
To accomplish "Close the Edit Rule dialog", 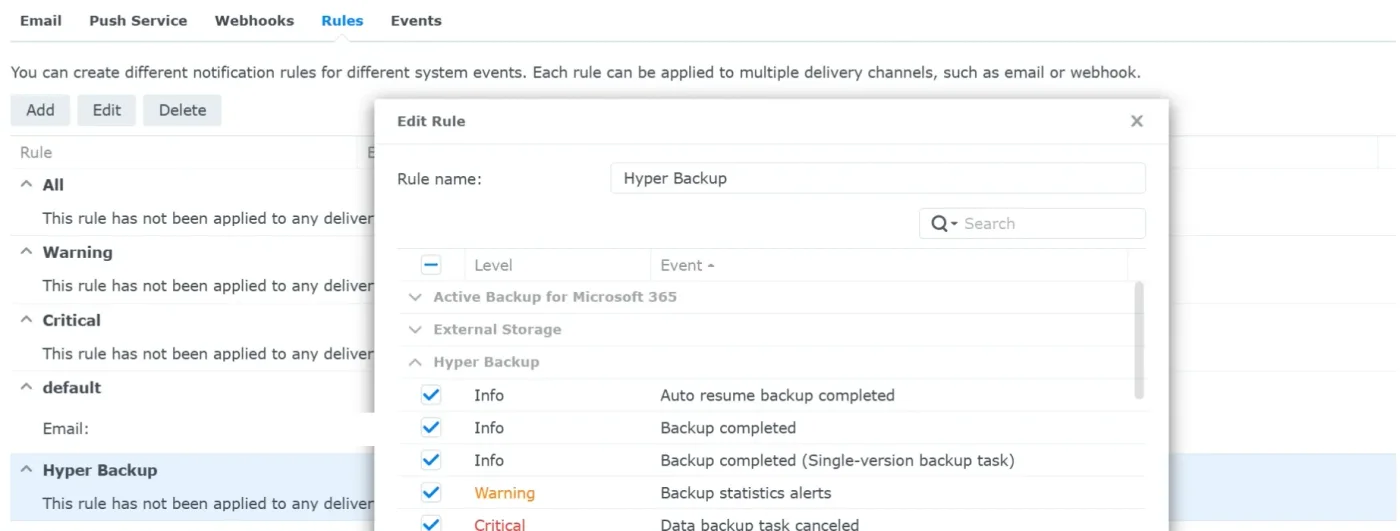I will tap(1136, 121).
